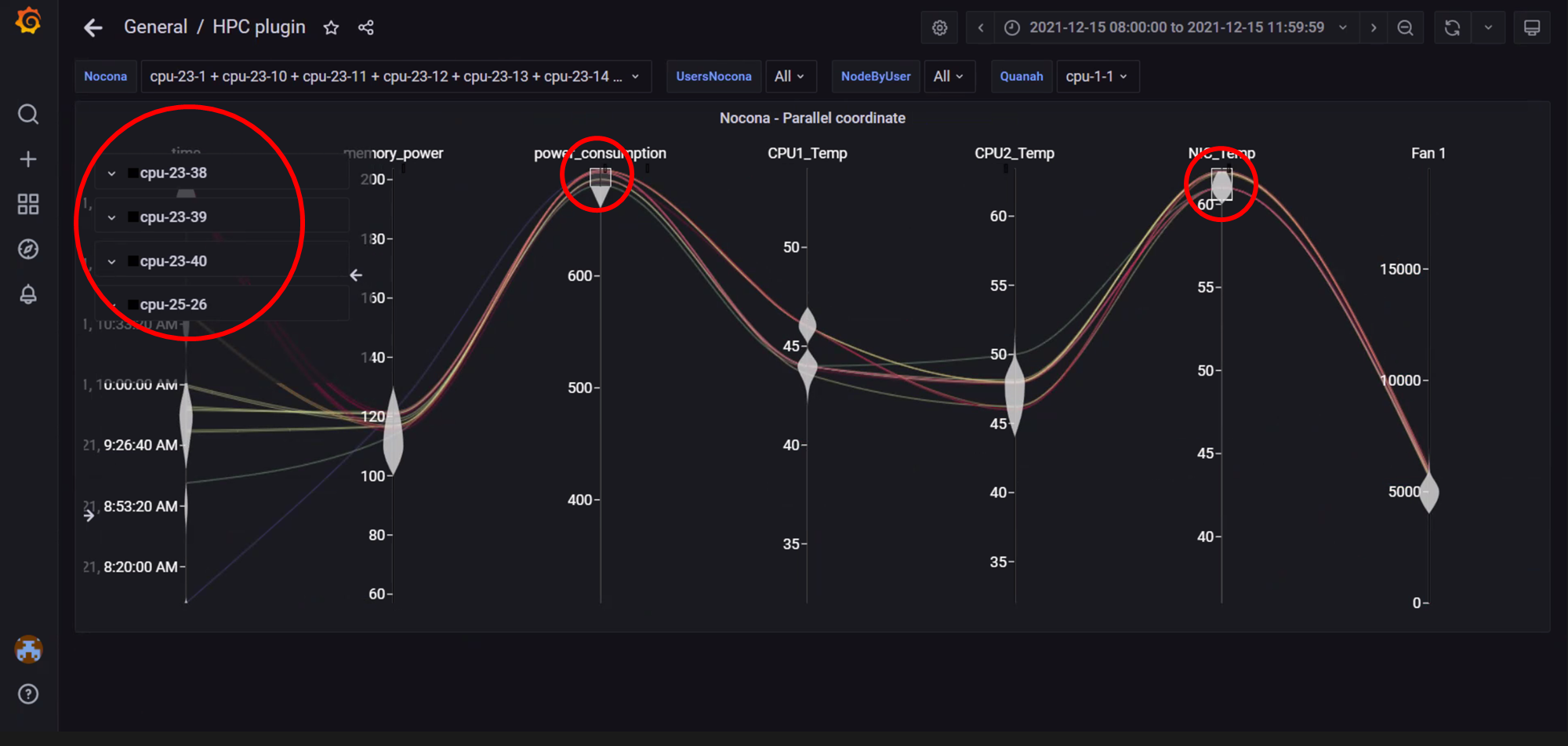Open the Create plus menu
The width and height of the screenshot is (1568, 746).
pos(28,159)
